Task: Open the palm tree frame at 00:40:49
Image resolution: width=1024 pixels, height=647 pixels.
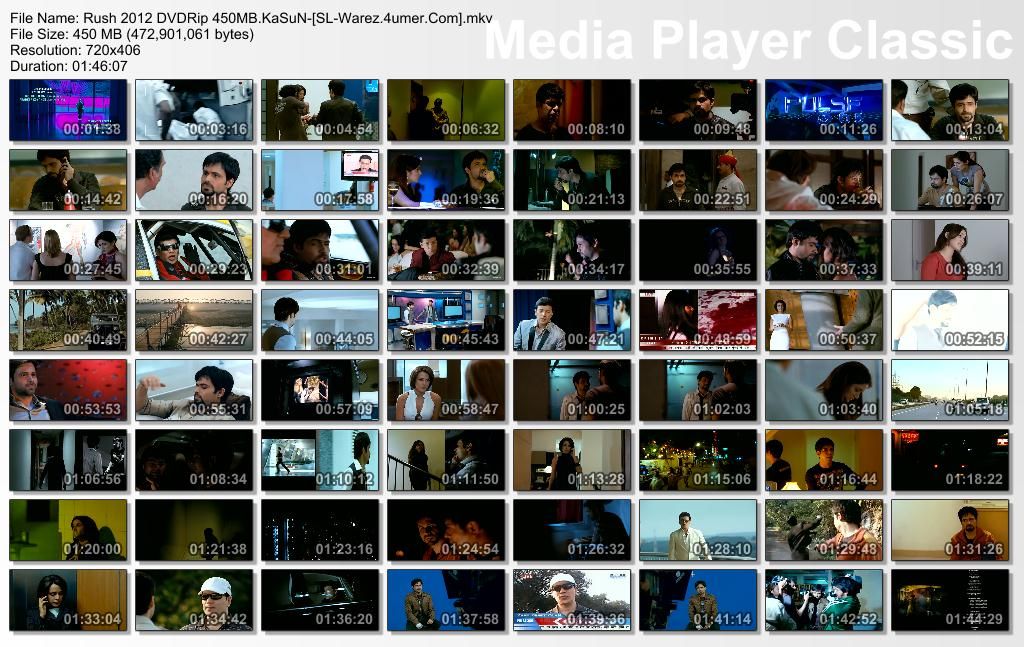Action: [x=68, y=320]
